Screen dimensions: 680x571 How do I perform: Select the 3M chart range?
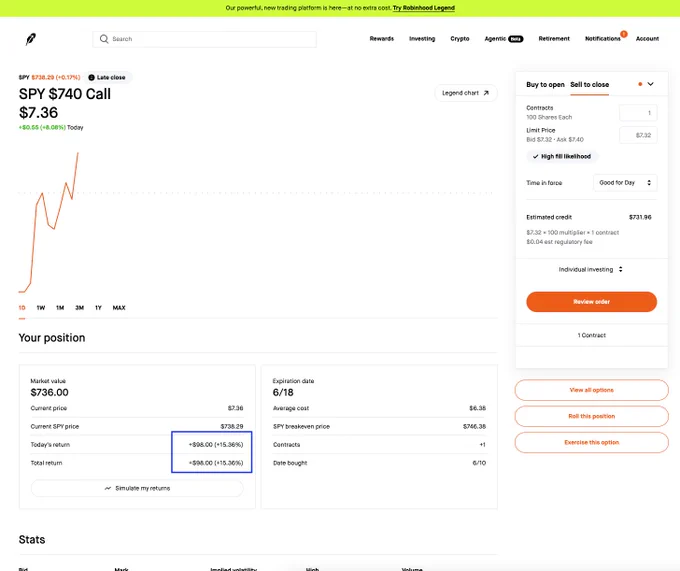pos(79,308)
